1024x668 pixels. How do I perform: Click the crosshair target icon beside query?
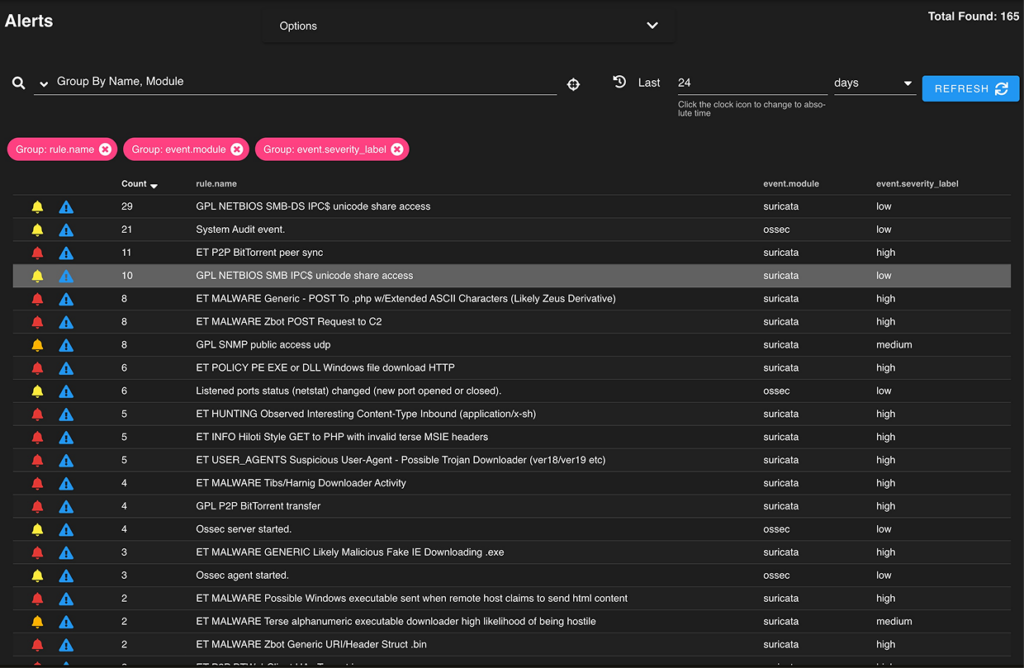click(573, 85)
